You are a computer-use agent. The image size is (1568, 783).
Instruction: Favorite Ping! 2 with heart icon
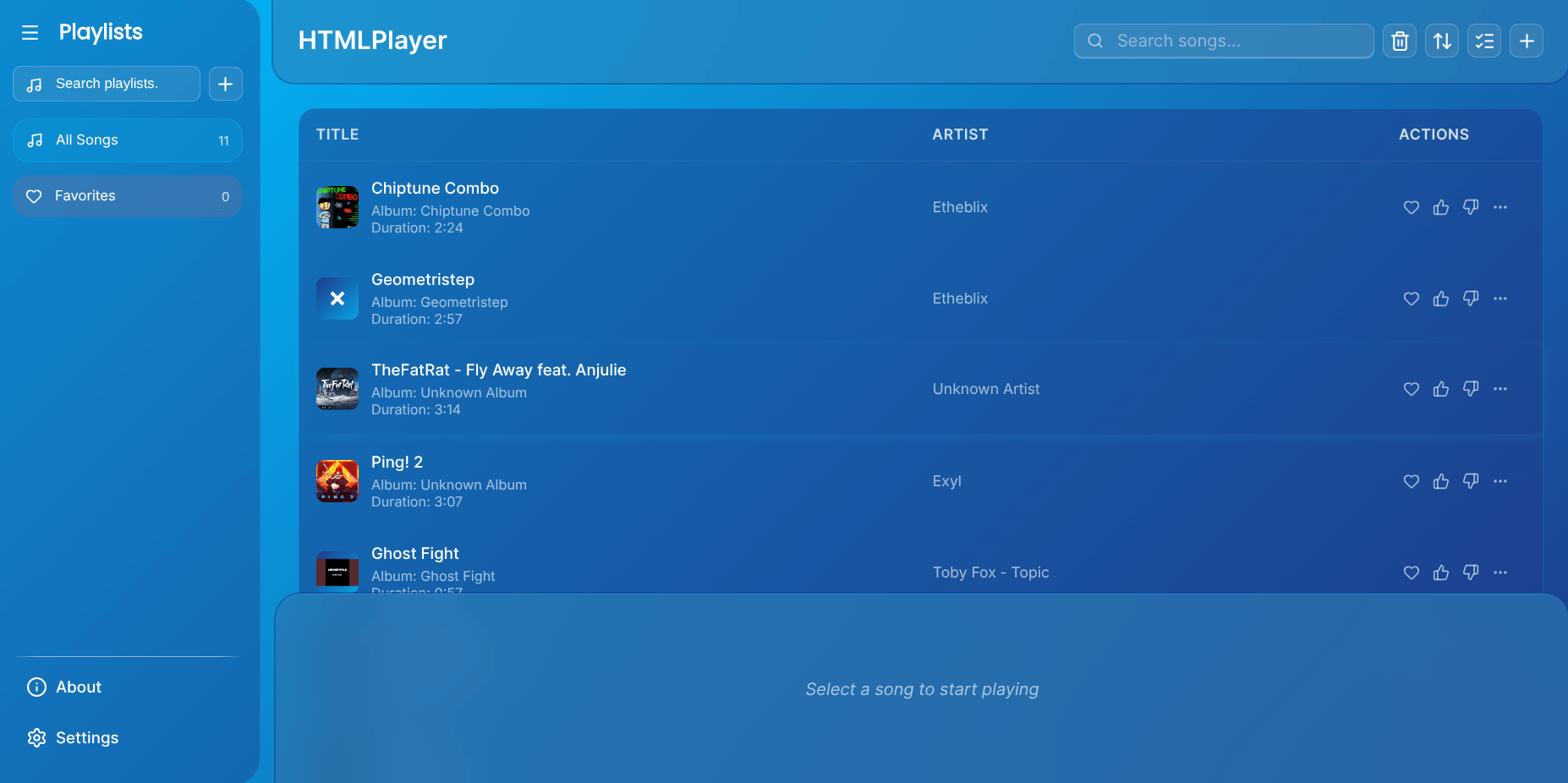(1412, 481)
